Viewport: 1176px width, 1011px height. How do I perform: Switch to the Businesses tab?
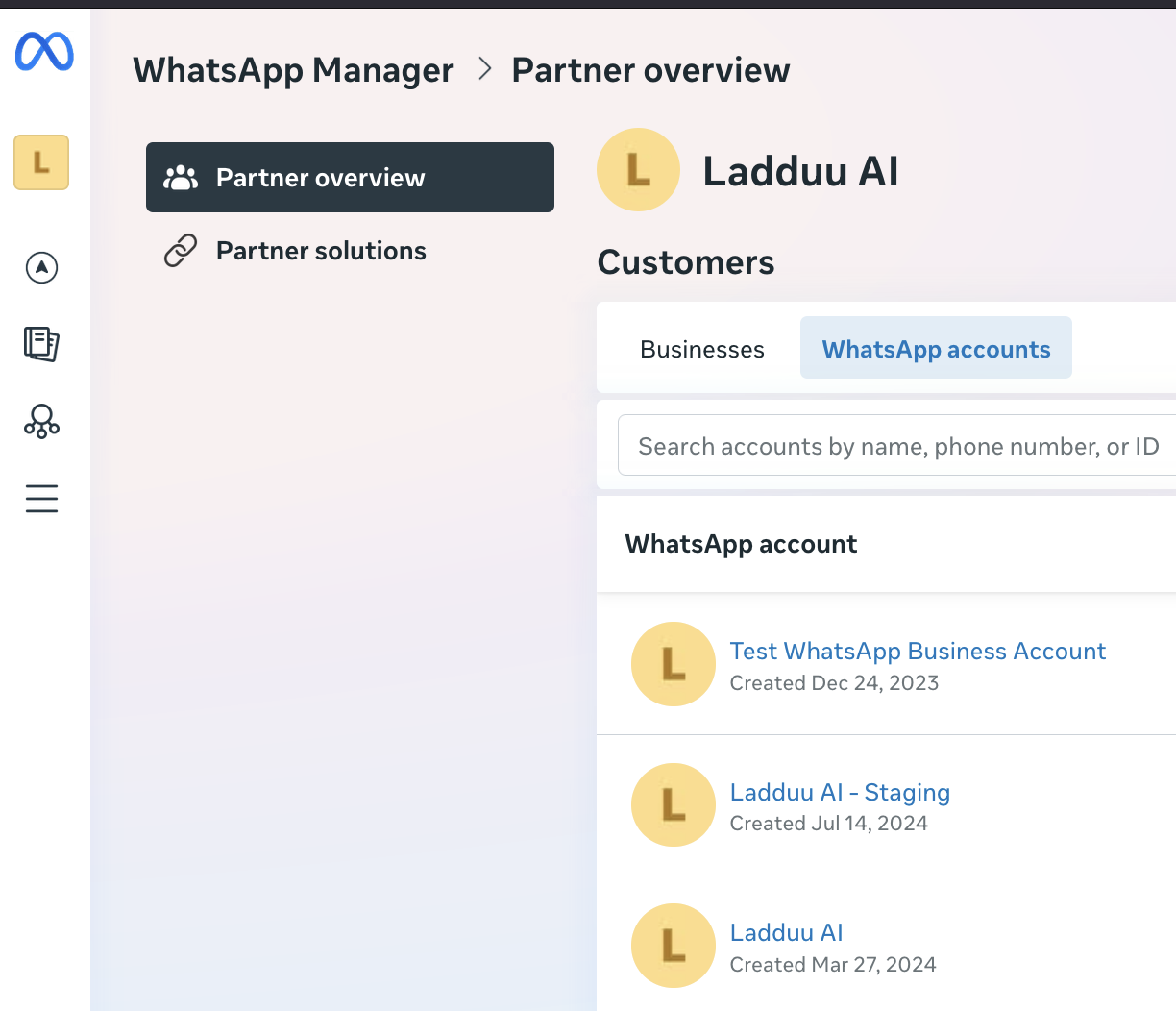coord(702,349)
